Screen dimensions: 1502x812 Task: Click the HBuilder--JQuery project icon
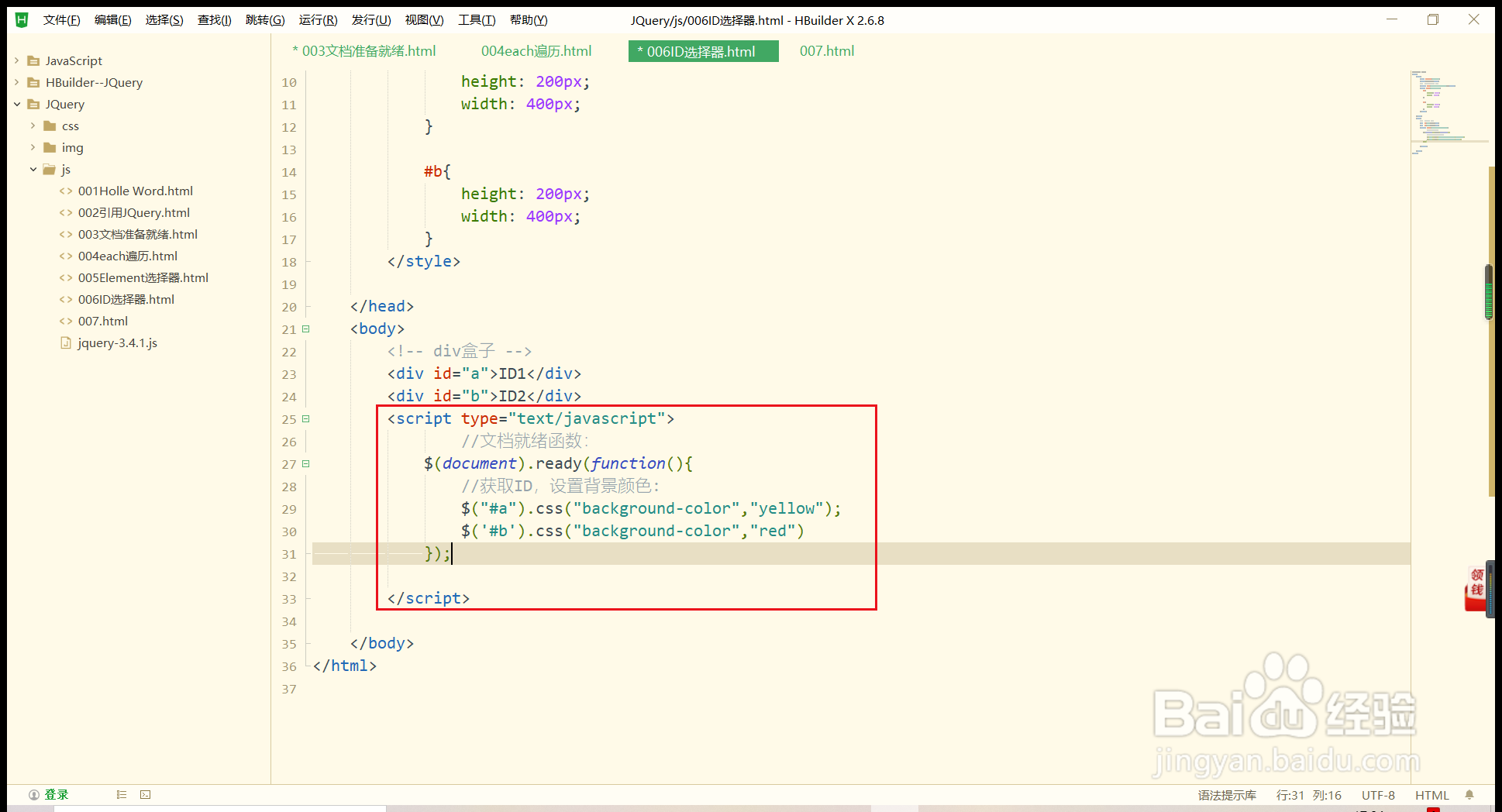click(33, 82)
